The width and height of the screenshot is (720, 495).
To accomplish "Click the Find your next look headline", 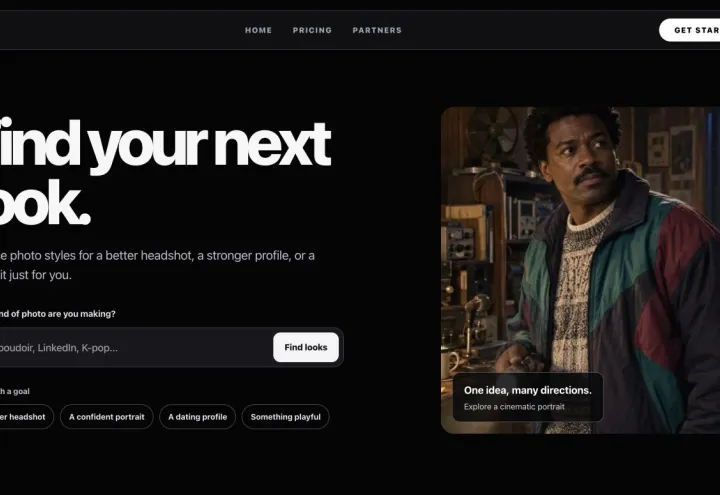I will point(163,172).
